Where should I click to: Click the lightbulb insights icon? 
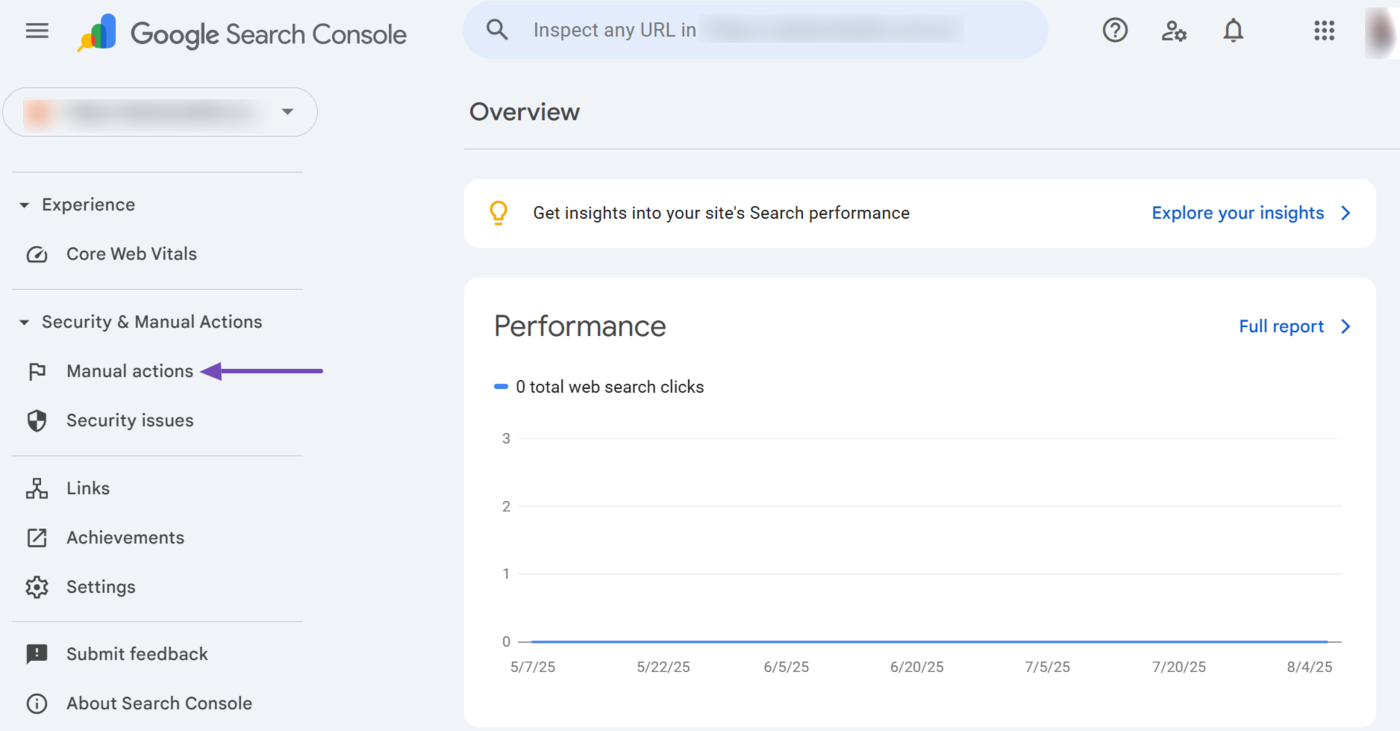[x=498, y=213]
